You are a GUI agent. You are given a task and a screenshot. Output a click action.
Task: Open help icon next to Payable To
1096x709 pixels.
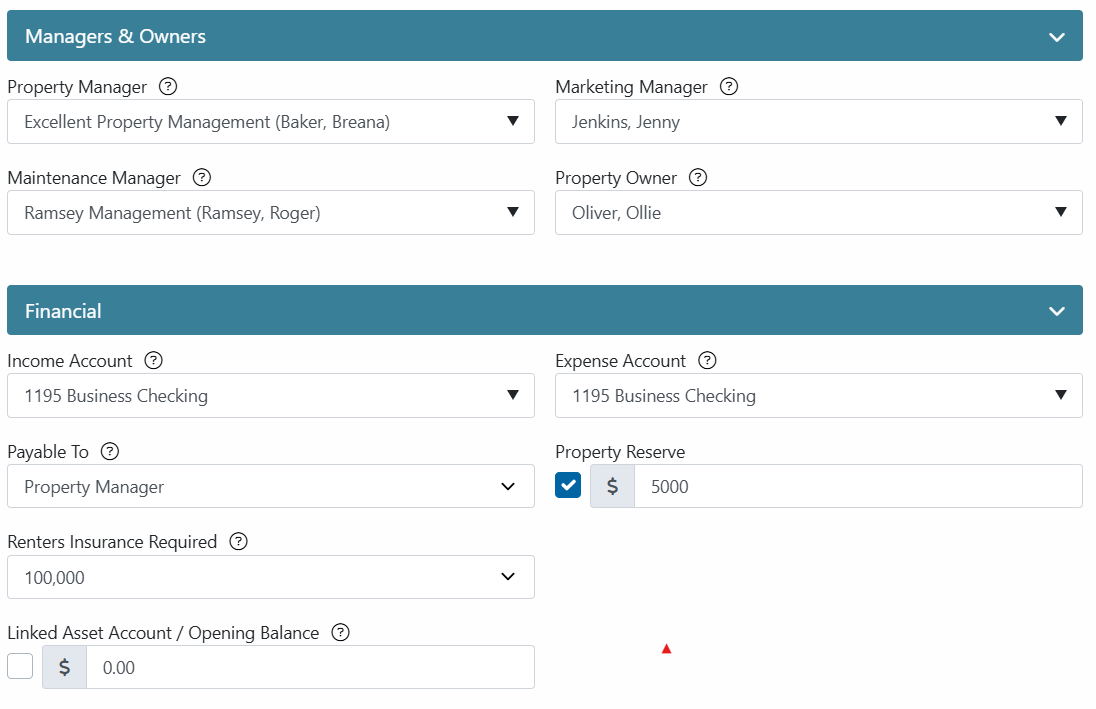pos(110,452)
